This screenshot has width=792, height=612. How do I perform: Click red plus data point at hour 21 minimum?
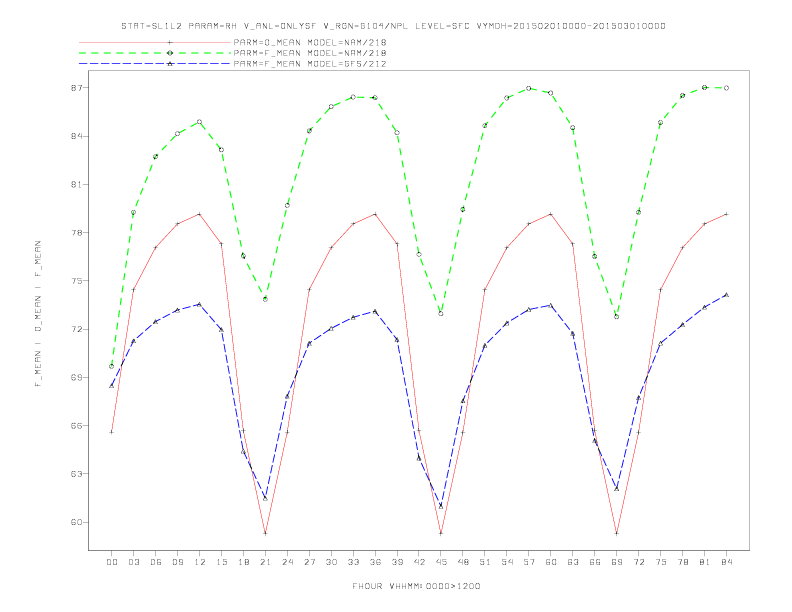[265, 533]
